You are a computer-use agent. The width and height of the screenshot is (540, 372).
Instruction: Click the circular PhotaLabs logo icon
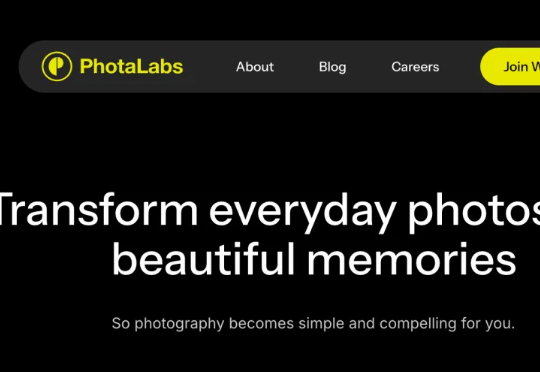click(x=57, y=66)
